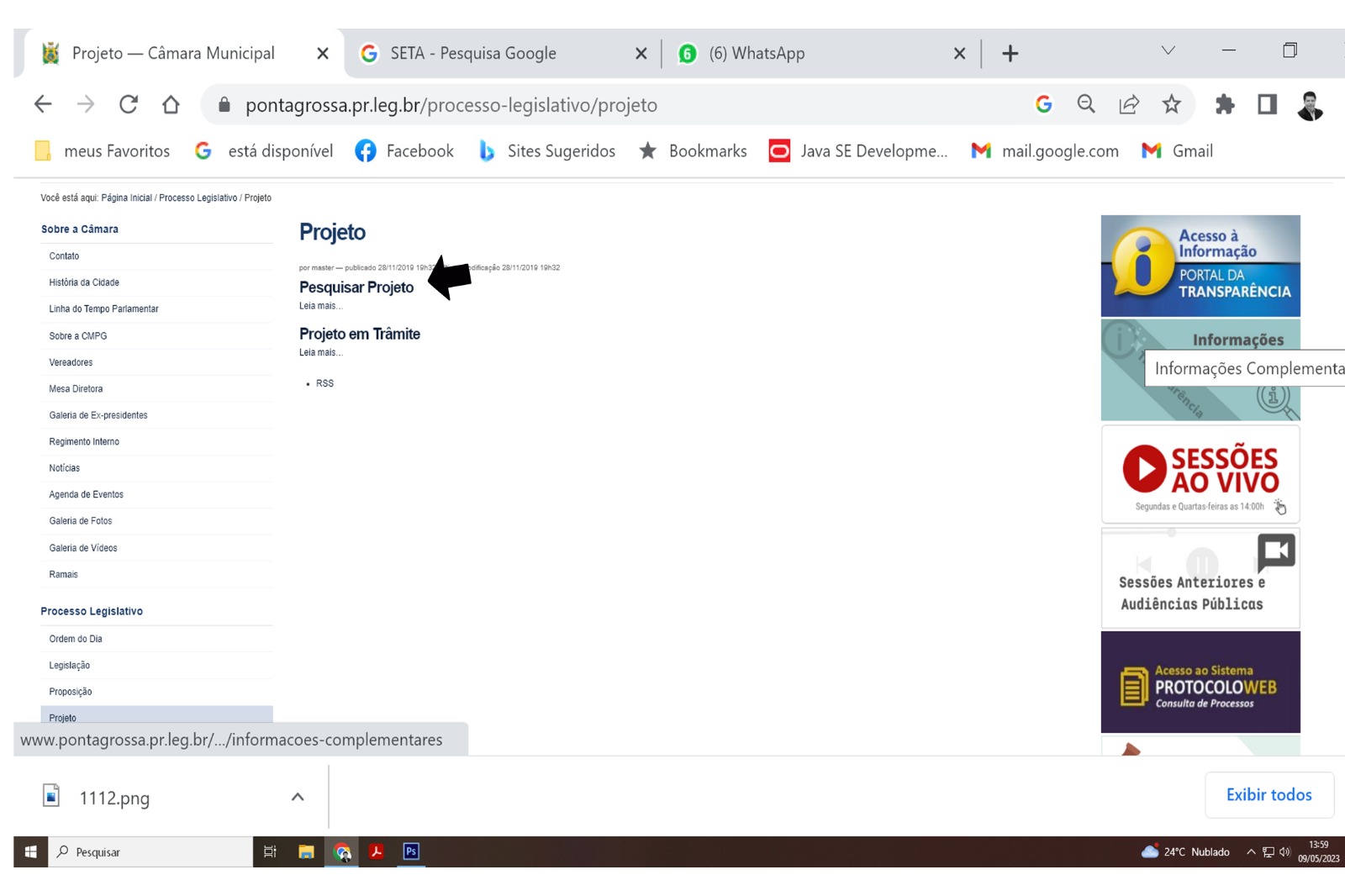This screenshot has width=1345, height=896.
Task: Go to the browser home page icon
Action: pyautogui.click(x=171, y=104)
